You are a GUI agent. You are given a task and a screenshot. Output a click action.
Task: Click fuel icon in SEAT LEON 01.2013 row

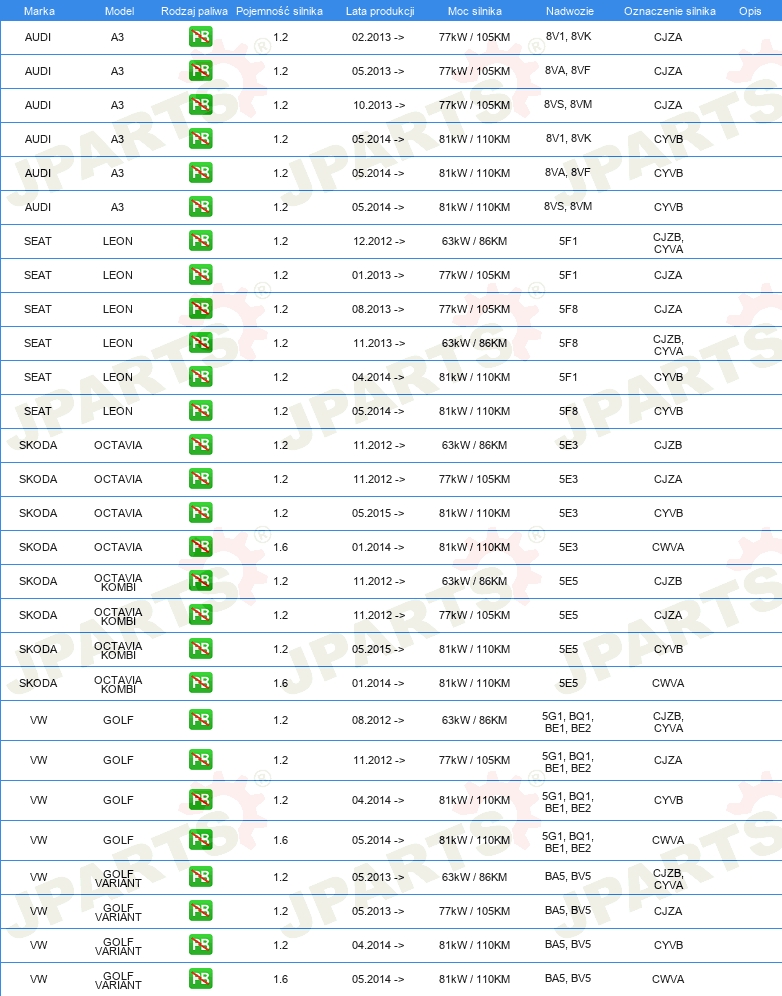[x=200, y=274]
